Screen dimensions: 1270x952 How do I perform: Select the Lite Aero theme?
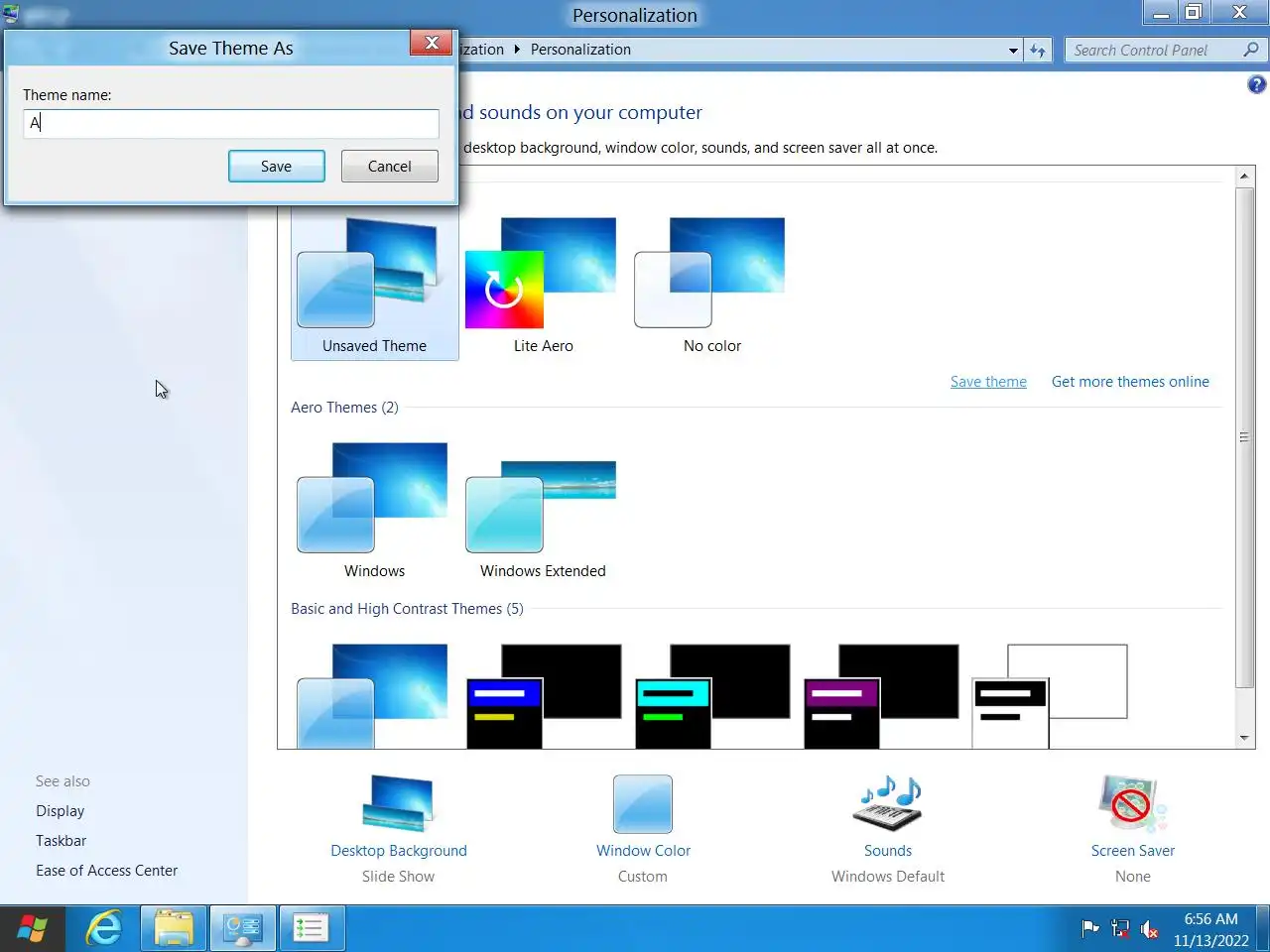pos(542,286)
